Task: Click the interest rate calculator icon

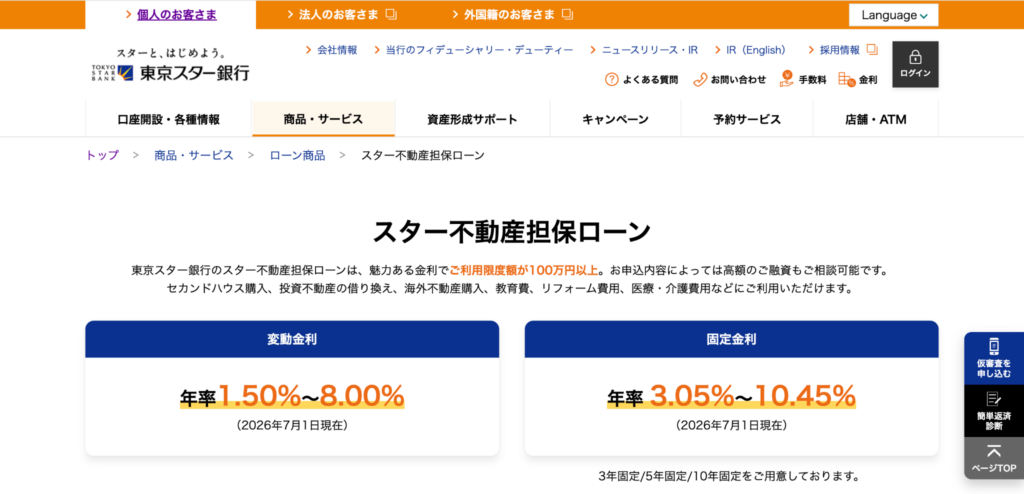Action: tap(846, 79)
